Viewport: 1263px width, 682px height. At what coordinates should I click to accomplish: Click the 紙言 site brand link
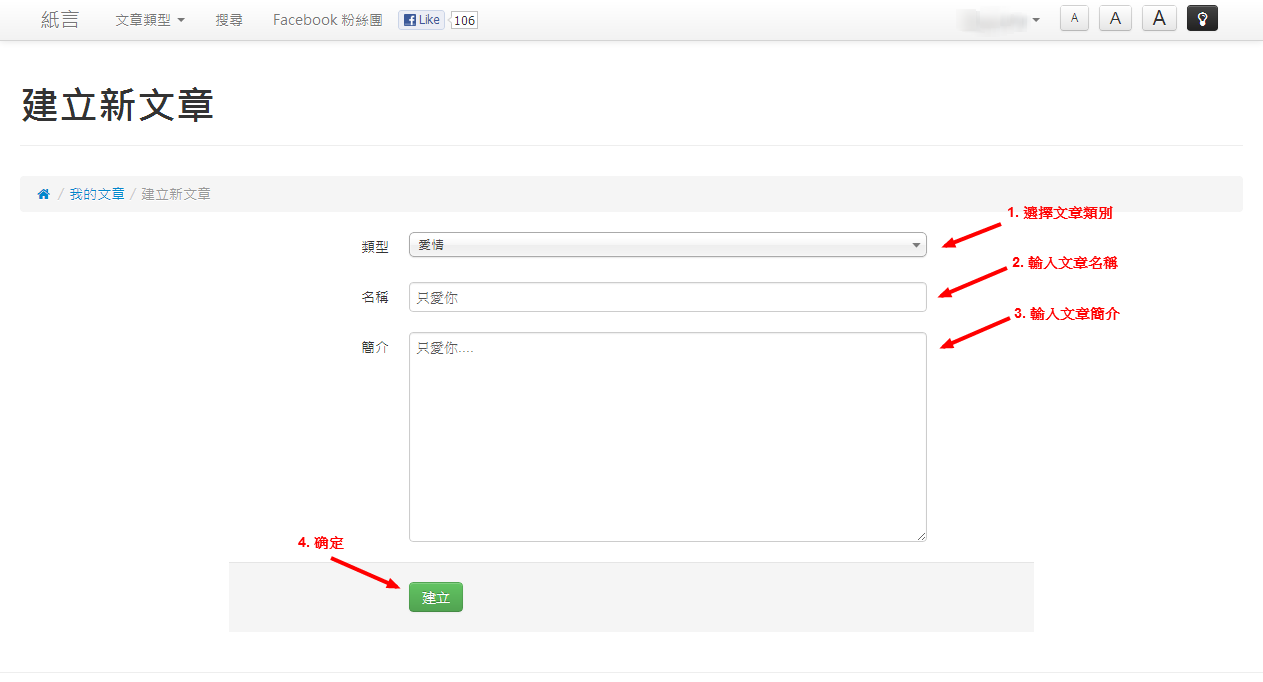pos(60,20)
